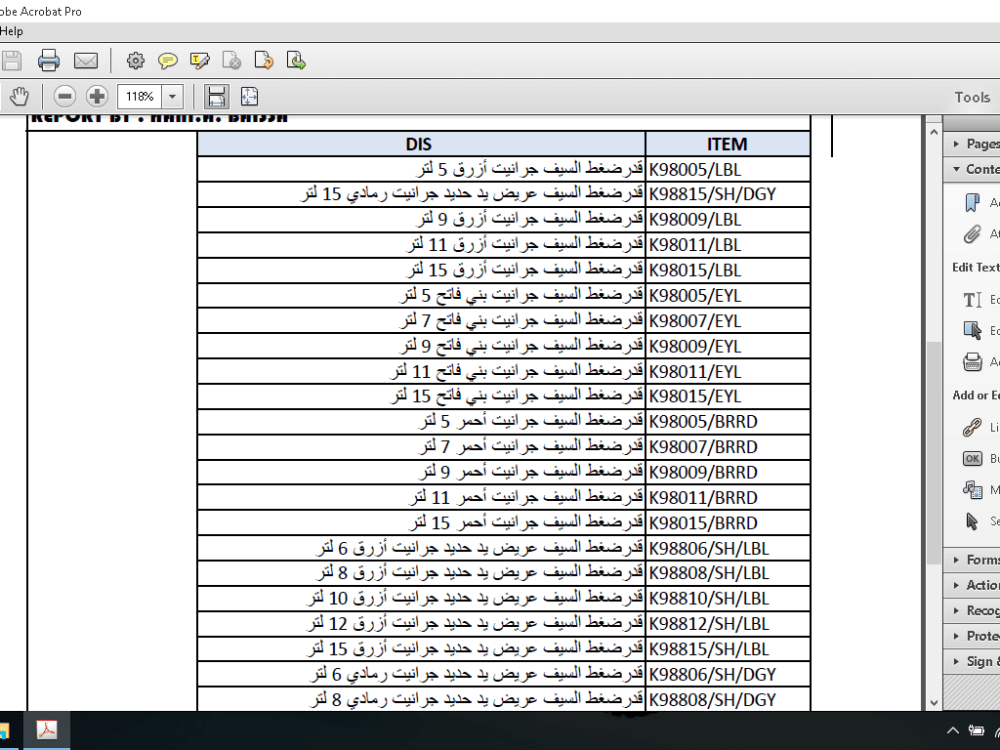Click the 118% zoom value field
Screen dimensions: 1000x750
(x=140, y=97)
